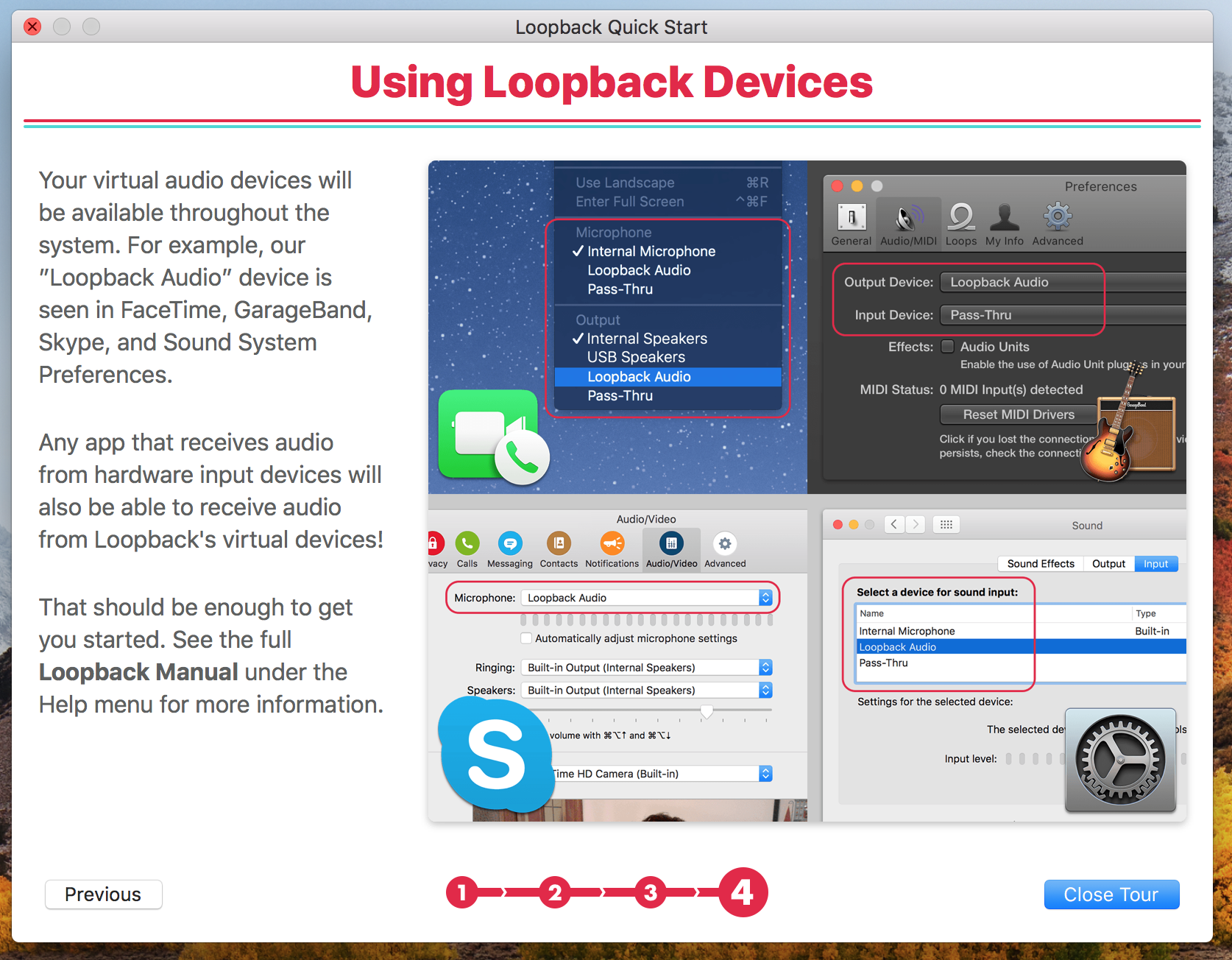Image resolution: width=1232 pixels, height=960 pixels.
Task: Switch to Output tab in Sound window
Action: pyautogui.click(x=1108, y=563)
